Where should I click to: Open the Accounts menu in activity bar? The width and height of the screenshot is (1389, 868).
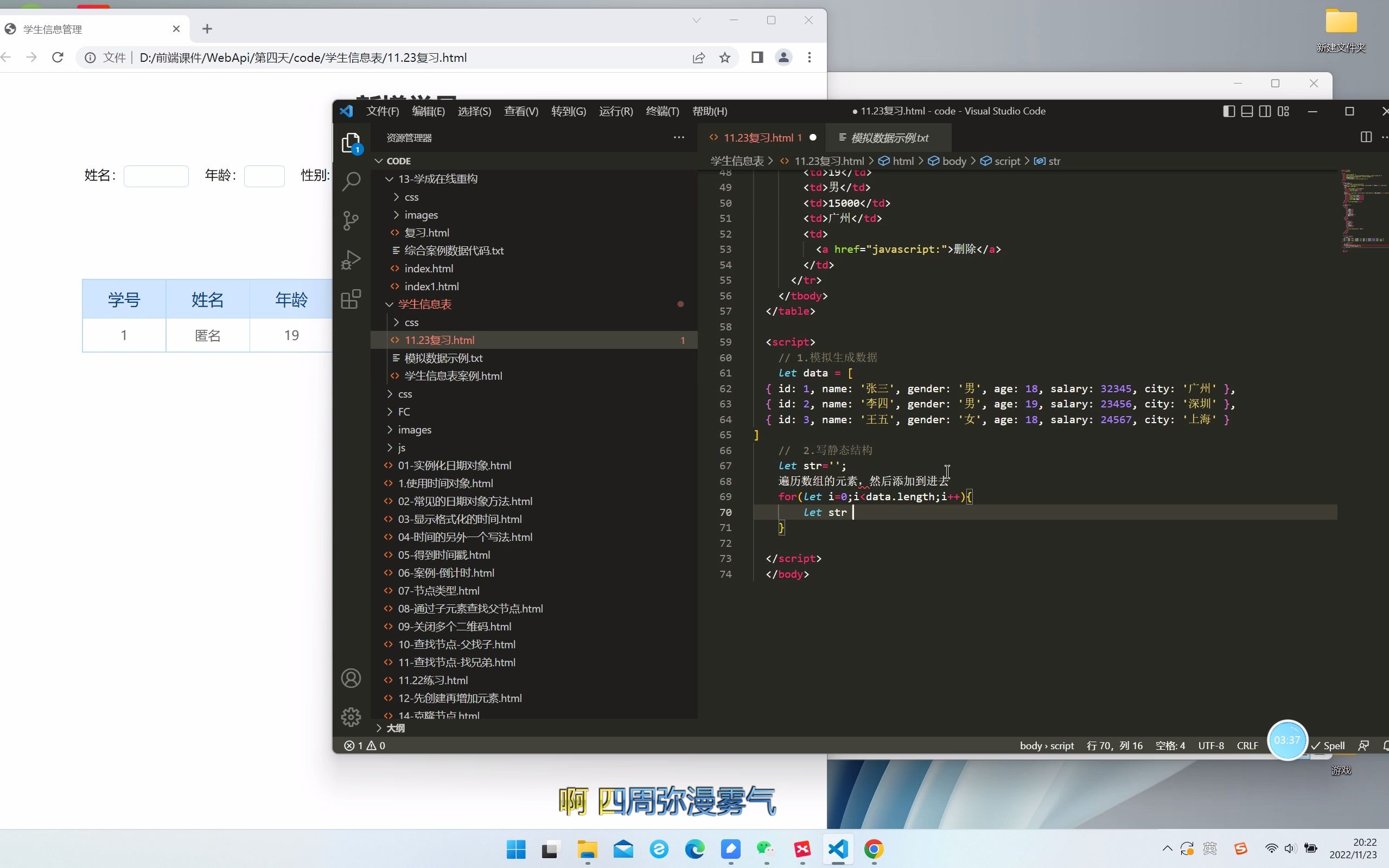pos(351,678)
